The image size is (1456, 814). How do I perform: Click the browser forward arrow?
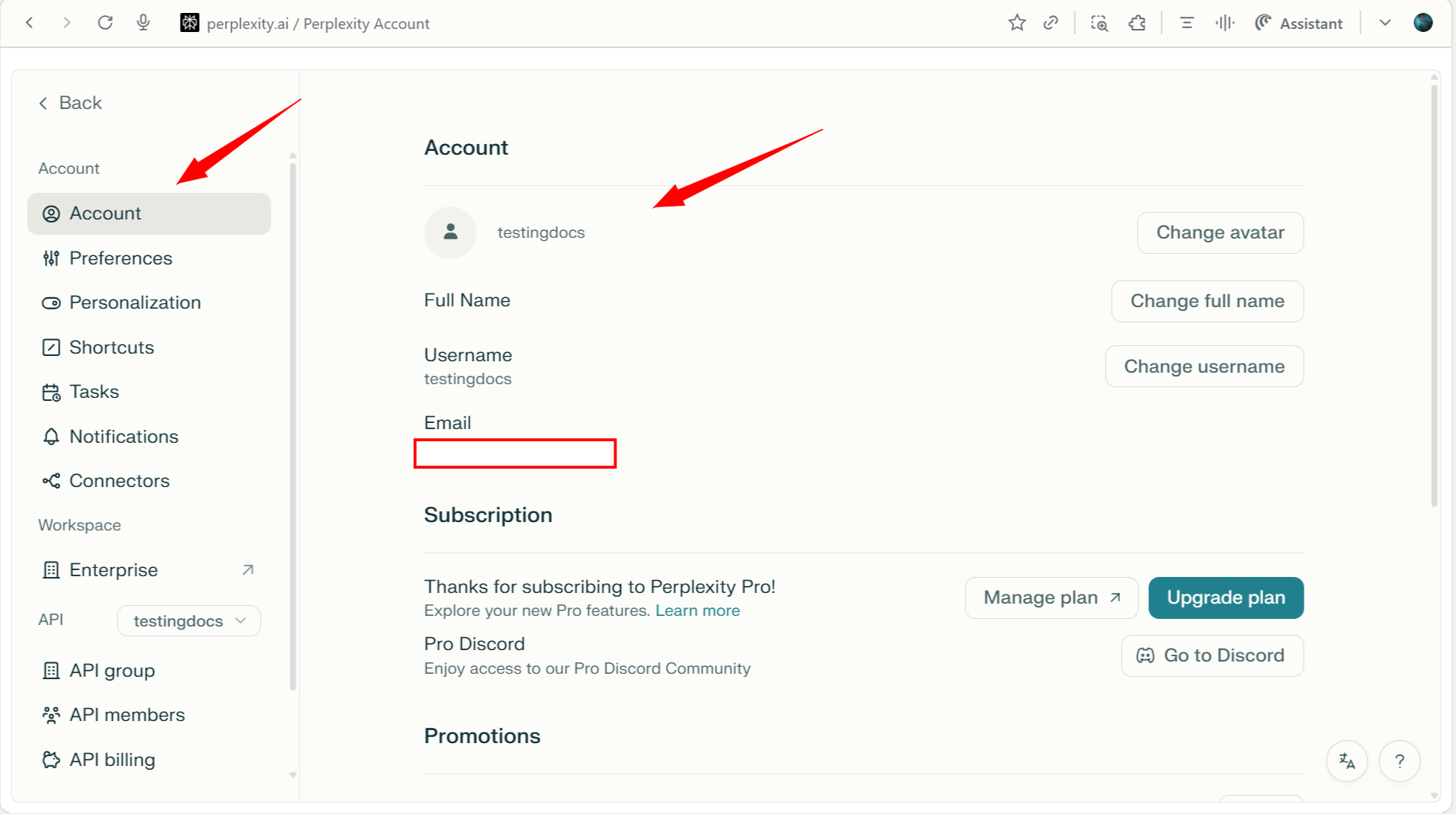[67, 23]
